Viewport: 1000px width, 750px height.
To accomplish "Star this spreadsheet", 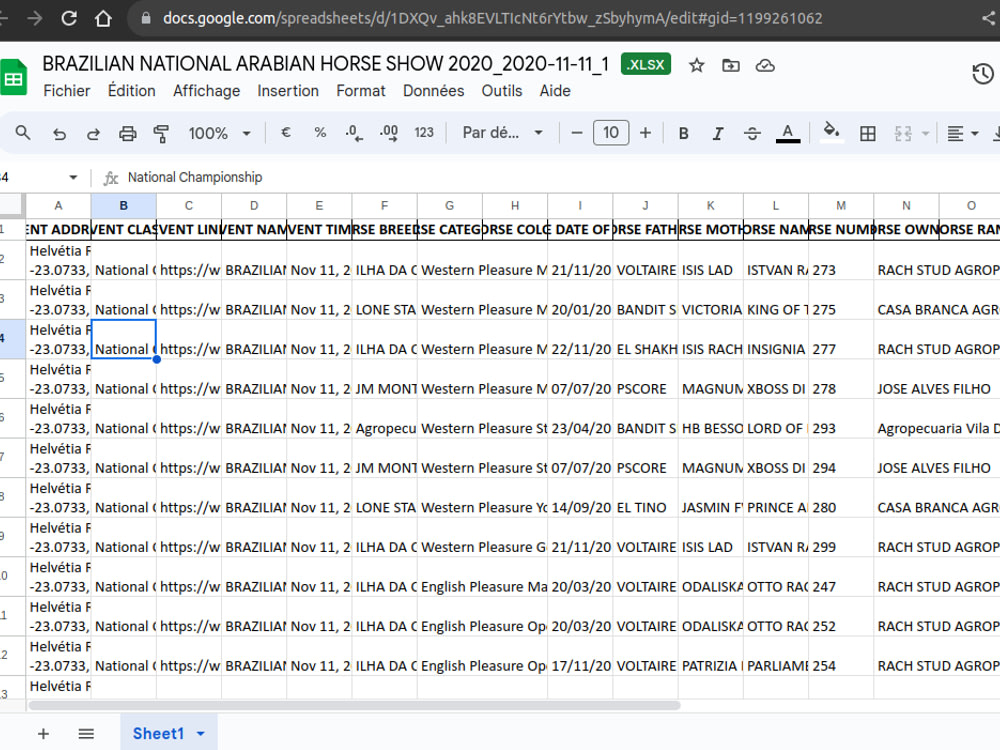I will click(696, 65).
